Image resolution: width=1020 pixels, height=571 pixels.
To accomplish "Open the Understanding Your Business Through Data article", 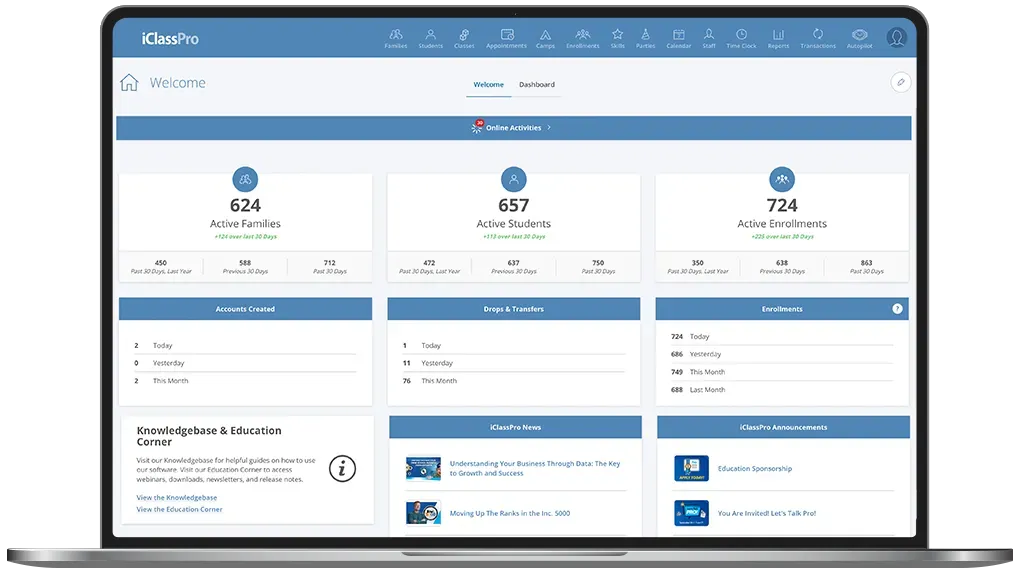I will [x=535, y=468].
